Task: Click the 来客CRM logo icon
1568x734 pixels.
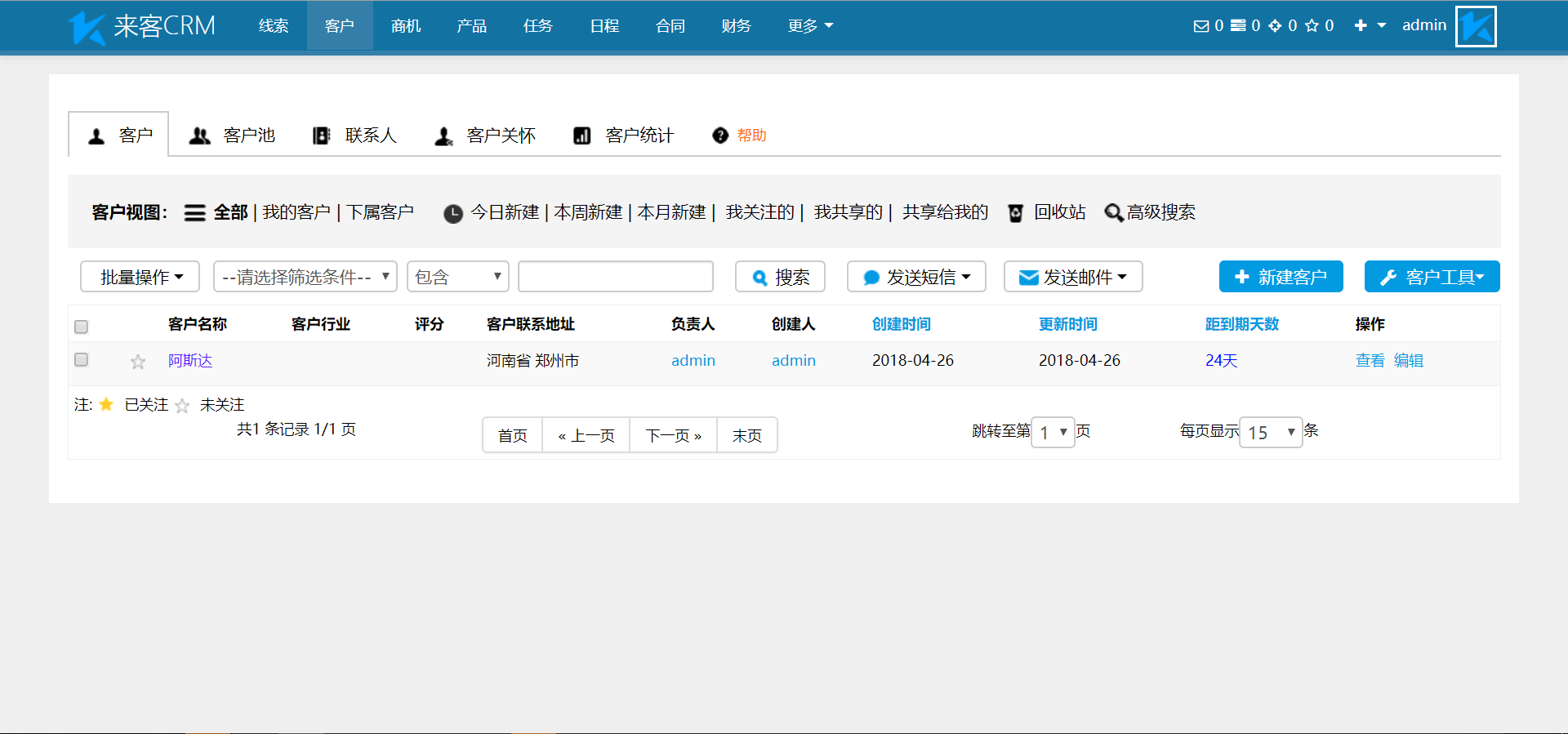Action: click(87, 27)
